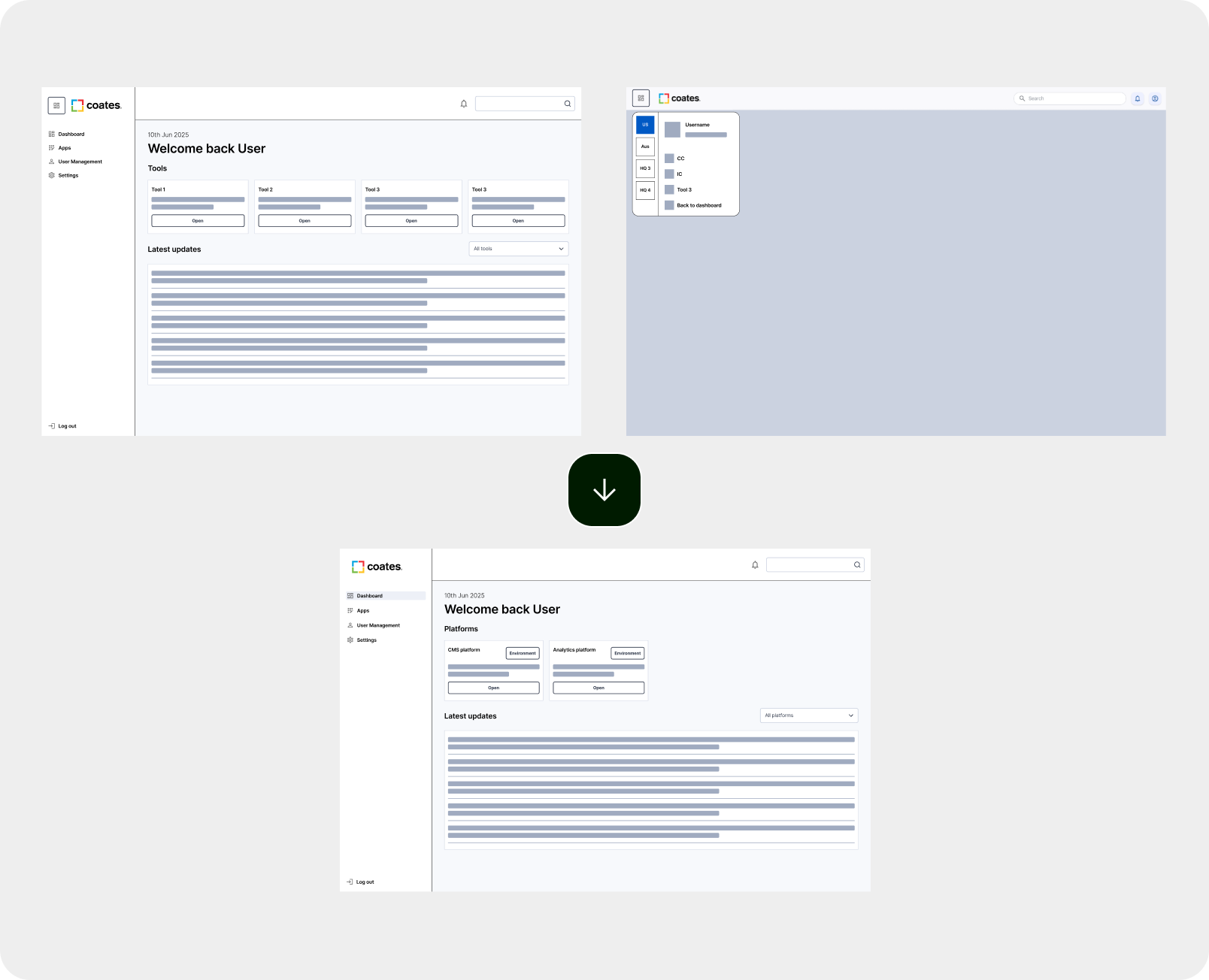
Task: Open notifications bell in top-left wireframe
Action: (x=464, y=104)
